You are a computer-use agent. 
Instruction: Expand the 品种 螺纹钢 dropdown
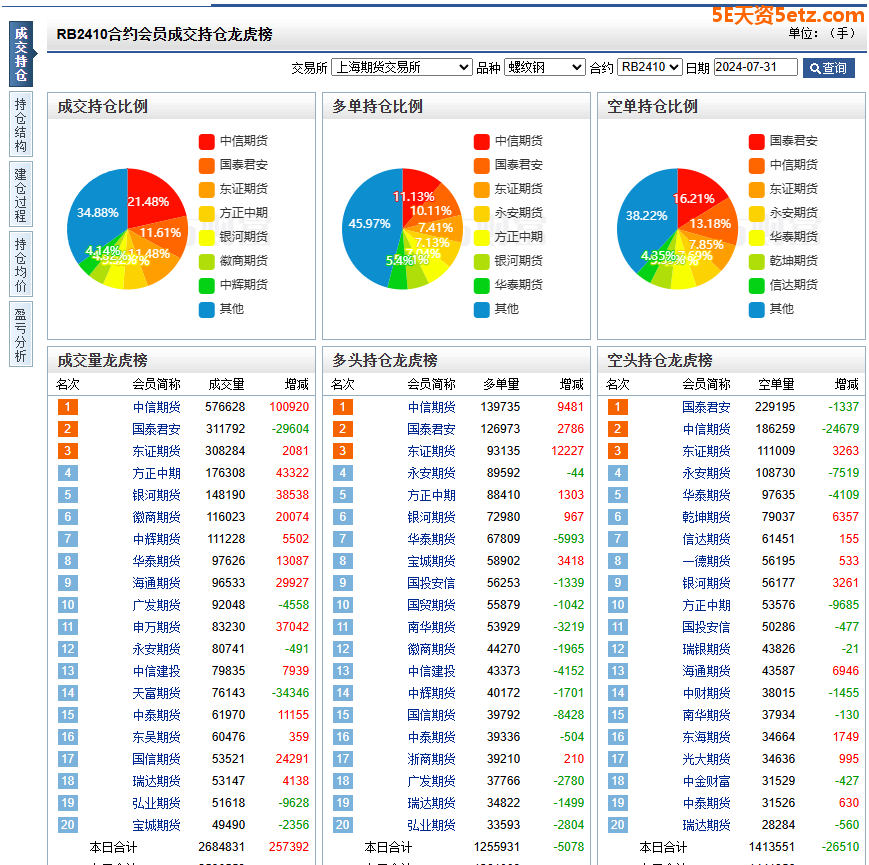coord(544,67)
